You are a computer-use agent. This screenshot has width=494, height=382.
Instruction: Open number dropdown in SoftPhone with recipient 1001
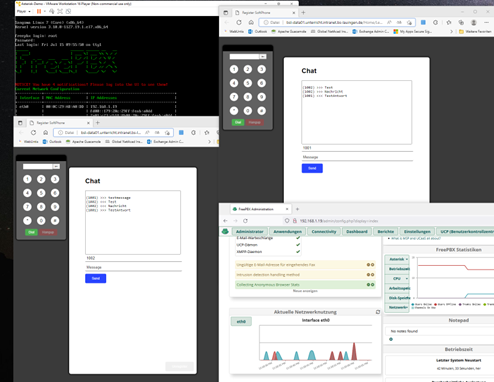point(263,57)
